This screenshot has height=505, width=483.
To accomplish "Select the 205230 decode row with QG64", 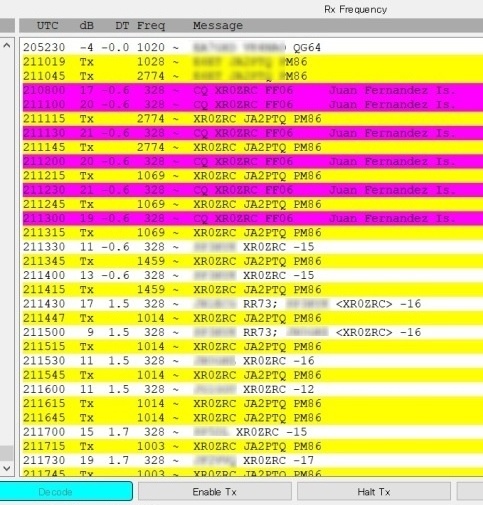I will [251, 47].
